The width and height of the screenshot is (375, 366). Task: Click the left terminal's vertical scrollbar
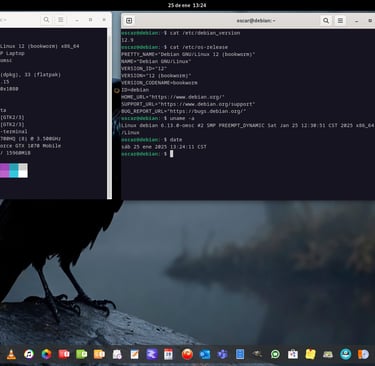pos(109,113)
